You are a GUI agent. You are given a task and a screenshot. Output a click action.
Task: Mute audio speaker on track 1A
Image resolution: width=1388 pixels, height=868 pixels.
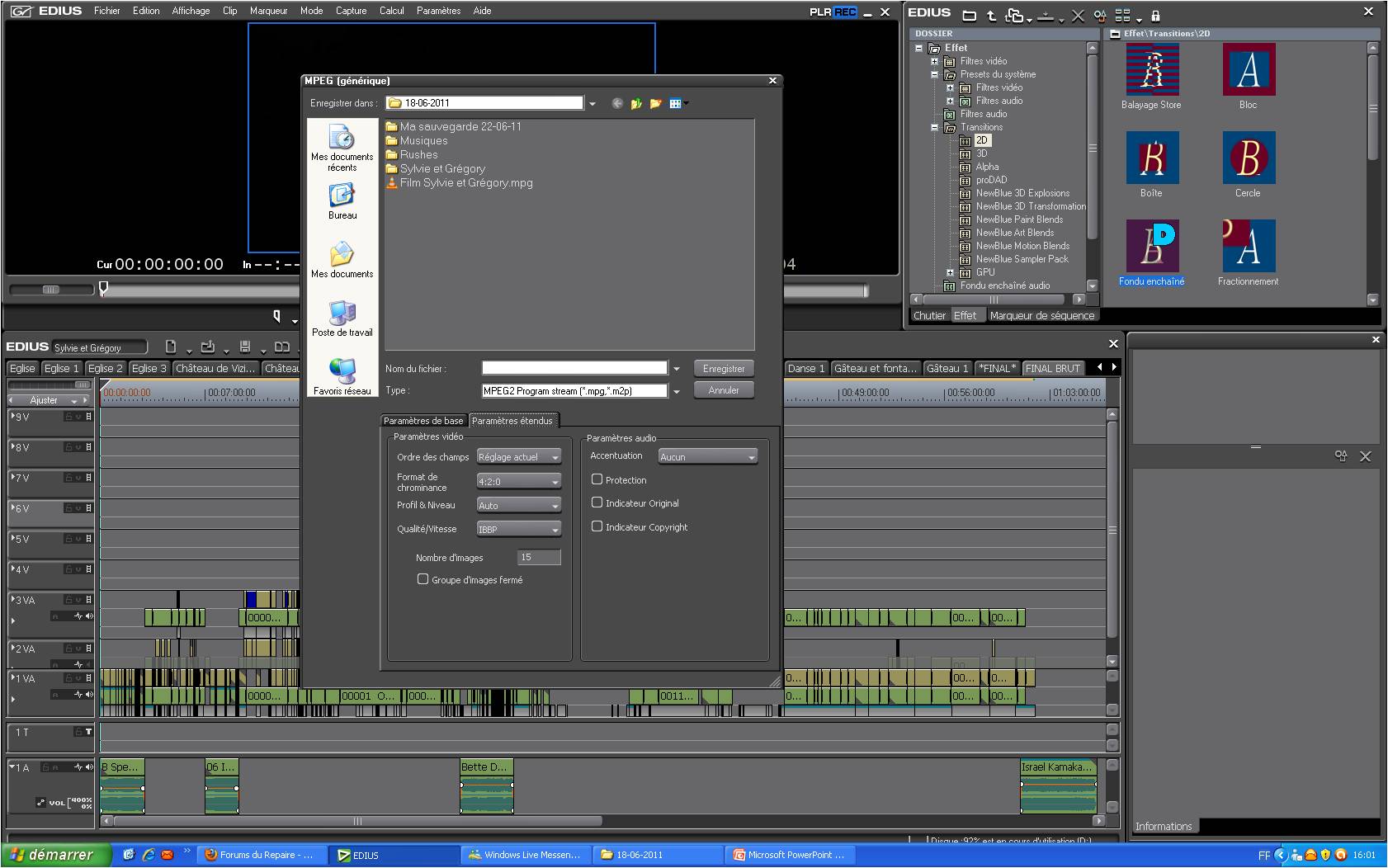pos(89,767)
